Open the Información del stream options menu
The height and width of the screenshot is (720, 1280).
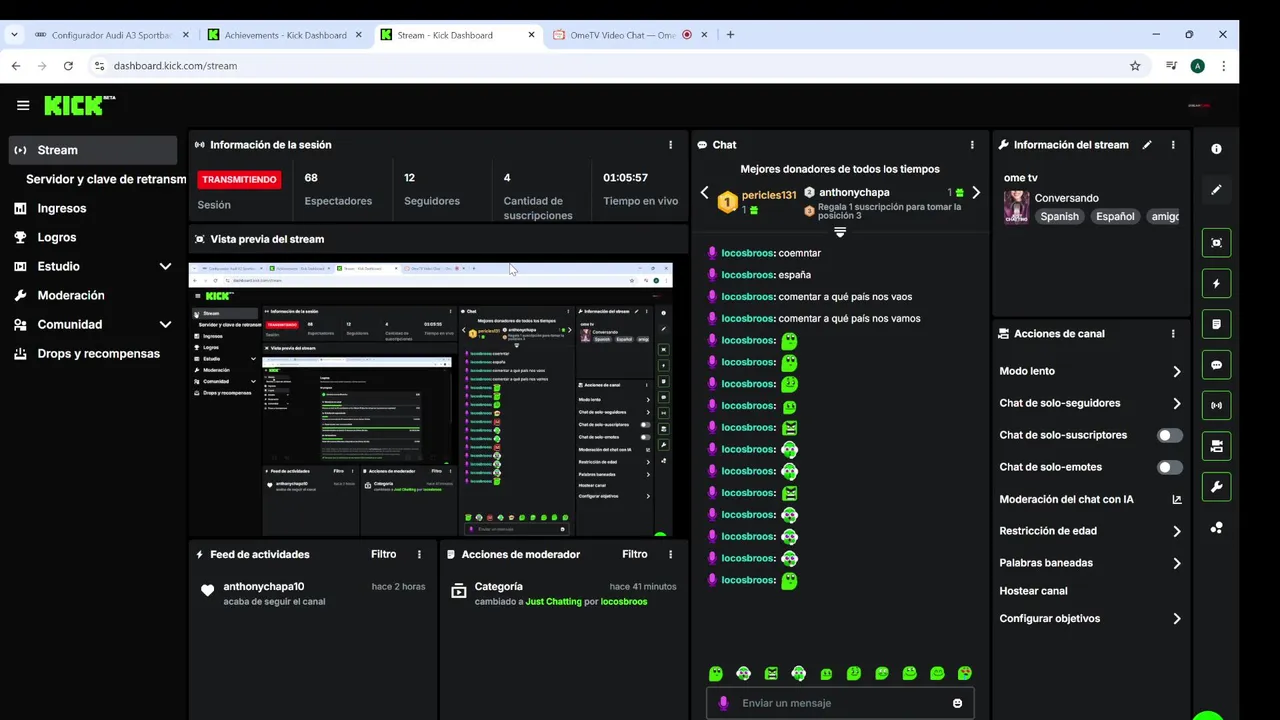click(1173, 145)
